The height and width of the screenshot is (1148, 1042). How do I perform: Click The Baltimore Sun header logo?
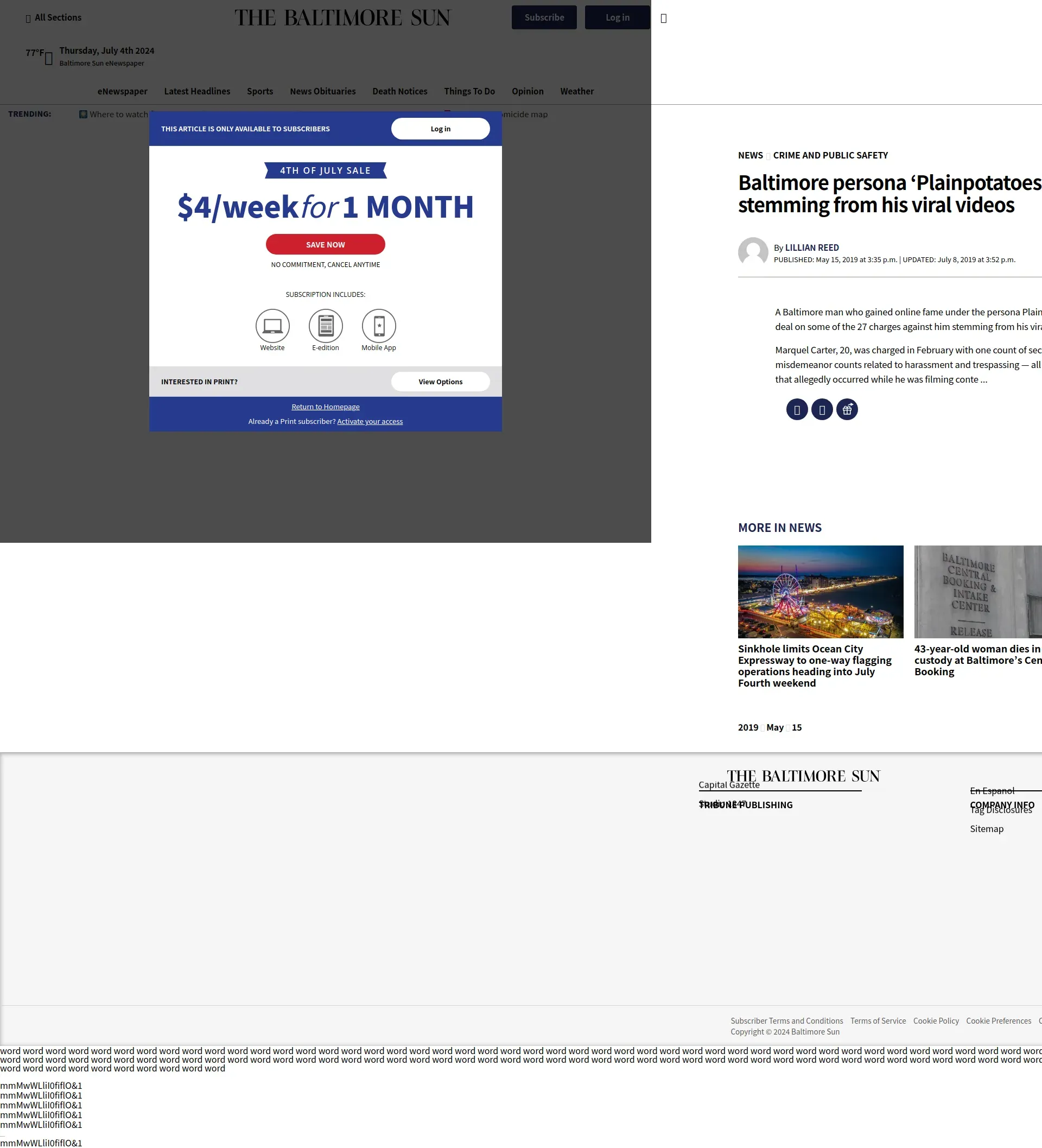(342, 18)
